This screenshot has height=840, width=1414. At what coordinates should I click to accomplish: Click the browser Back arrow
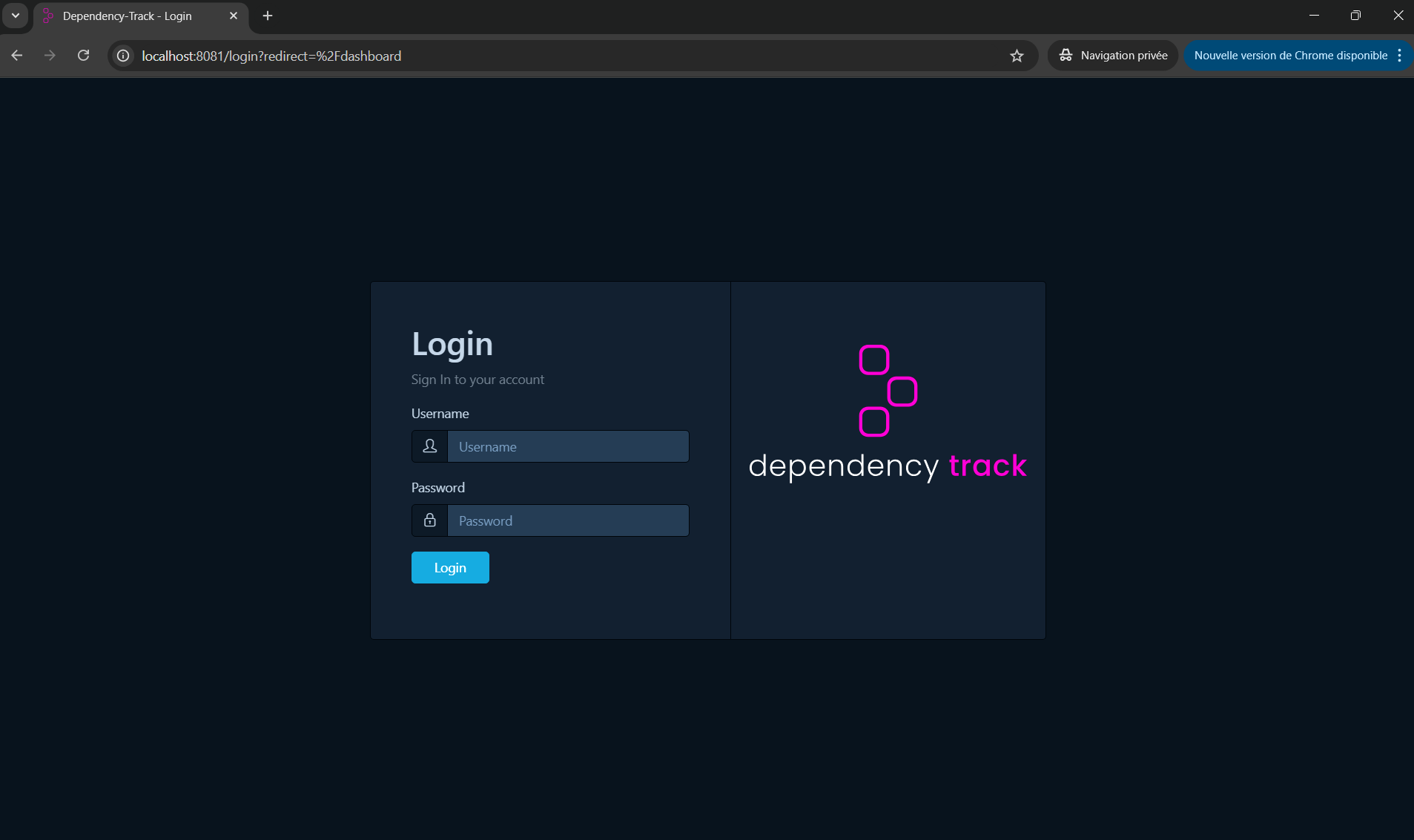click(x=17, y=56)
